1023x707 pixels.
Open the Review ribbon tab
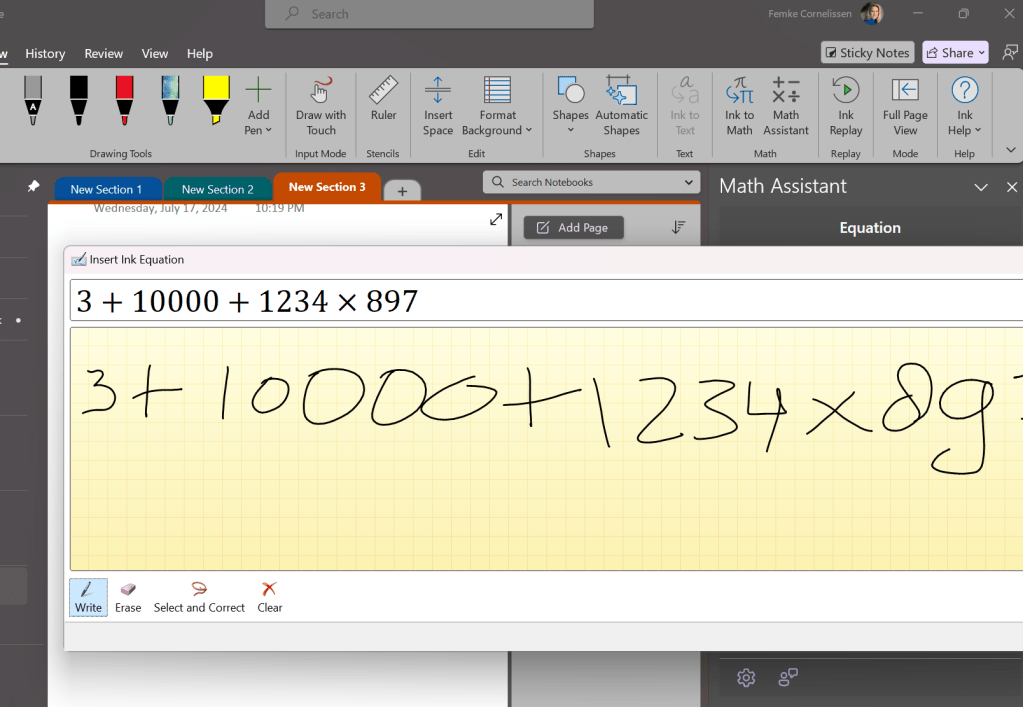103,54
